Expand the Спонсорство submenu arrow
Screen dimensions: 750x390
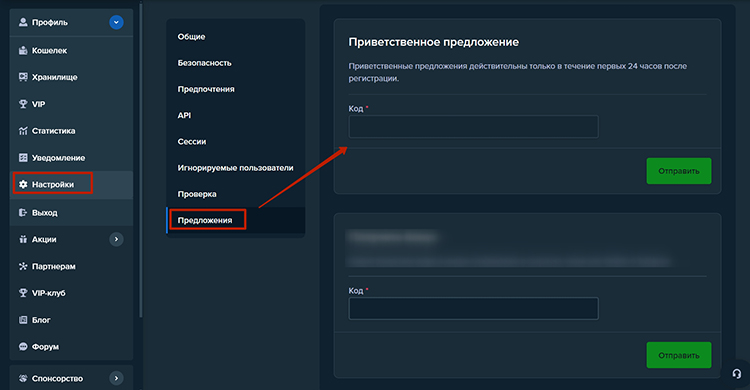coord(116,379)
